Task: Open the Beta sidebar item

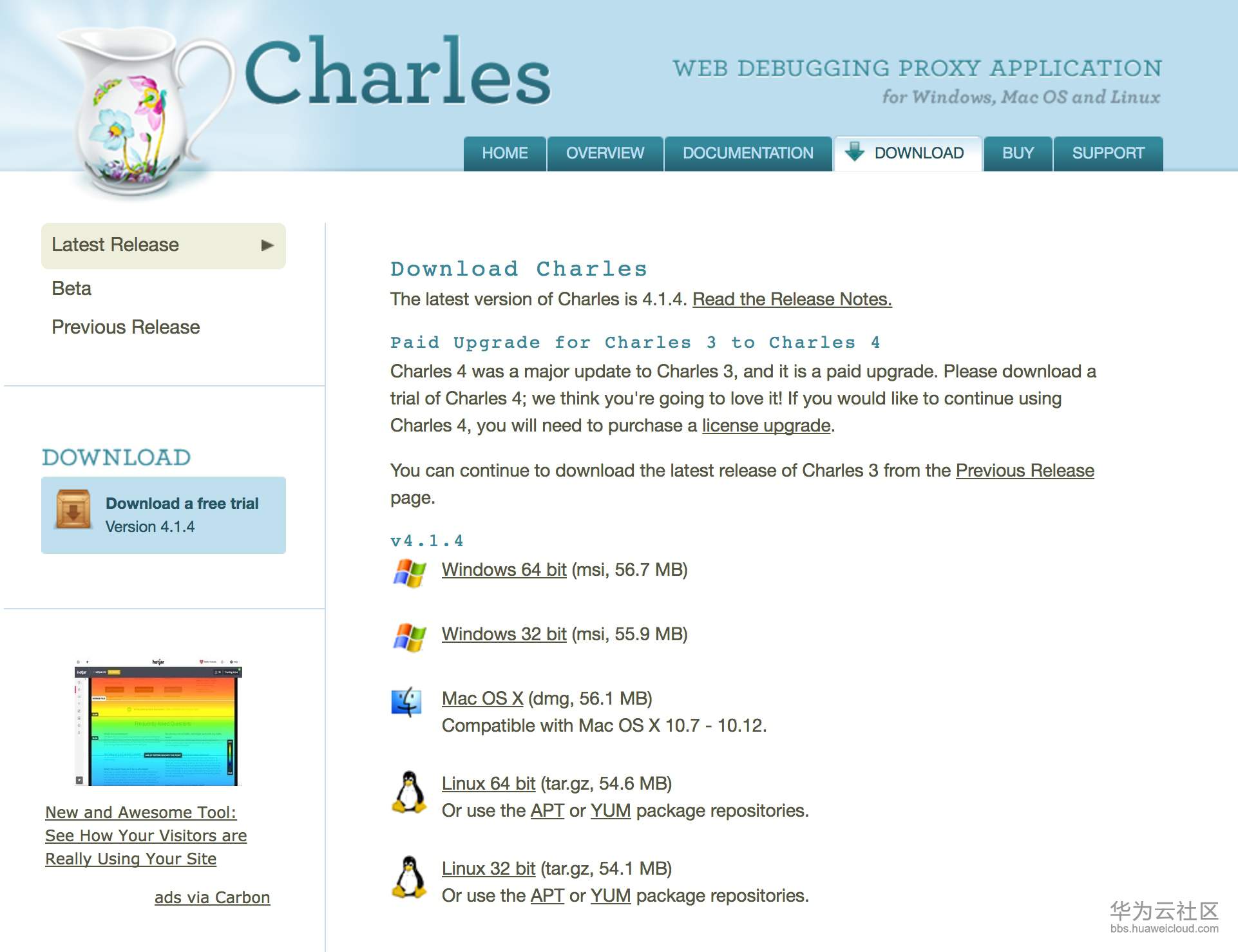Action: [71, 289]
